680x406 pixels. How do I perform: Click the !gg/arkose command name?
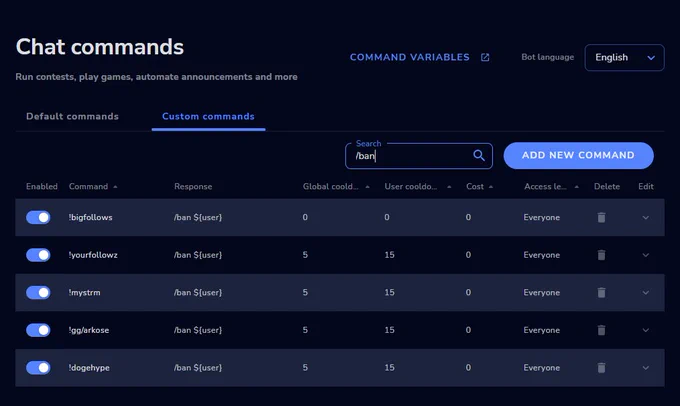coord(88,330)
